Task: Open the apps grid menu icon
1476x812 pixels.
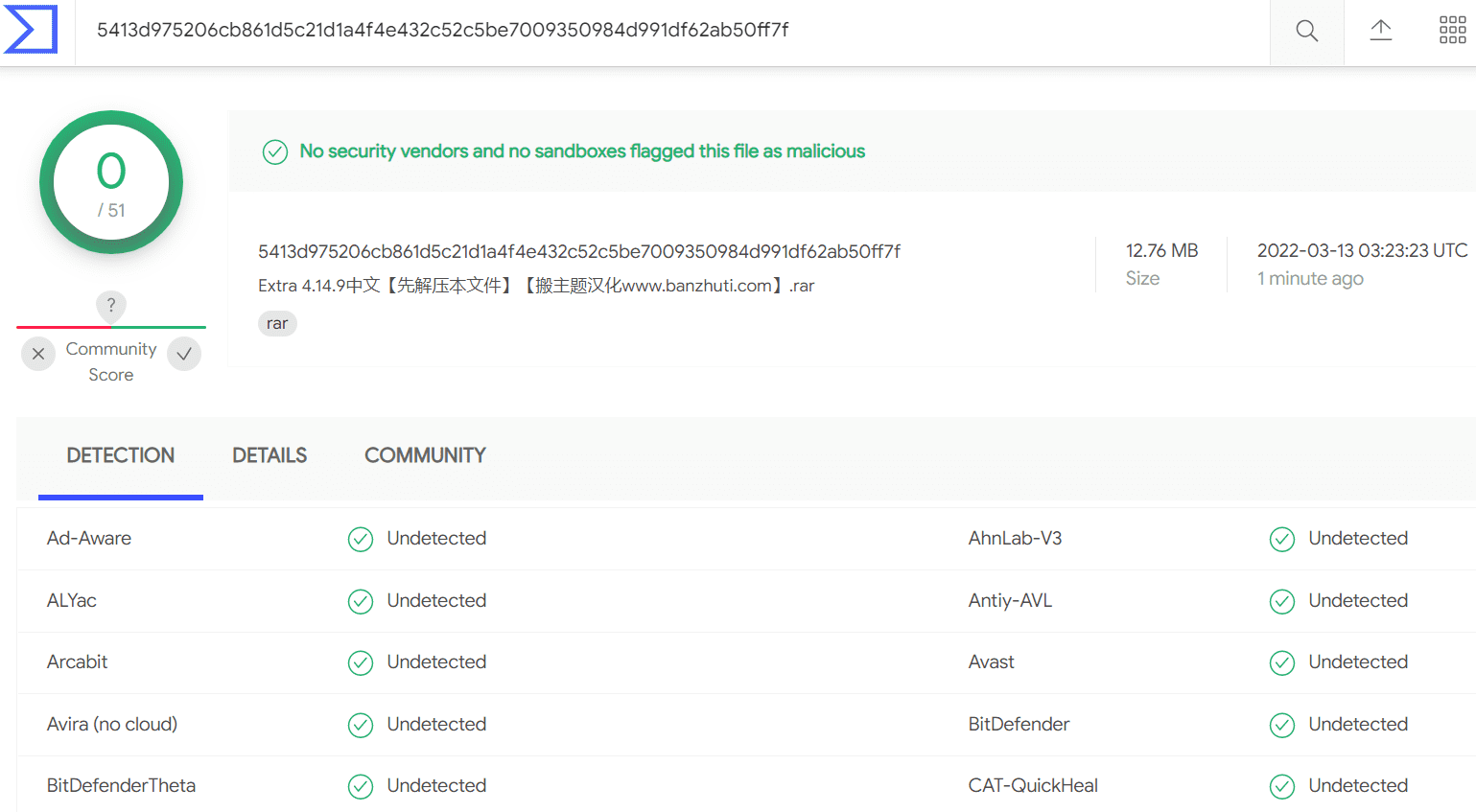Action: [1452, 31]
